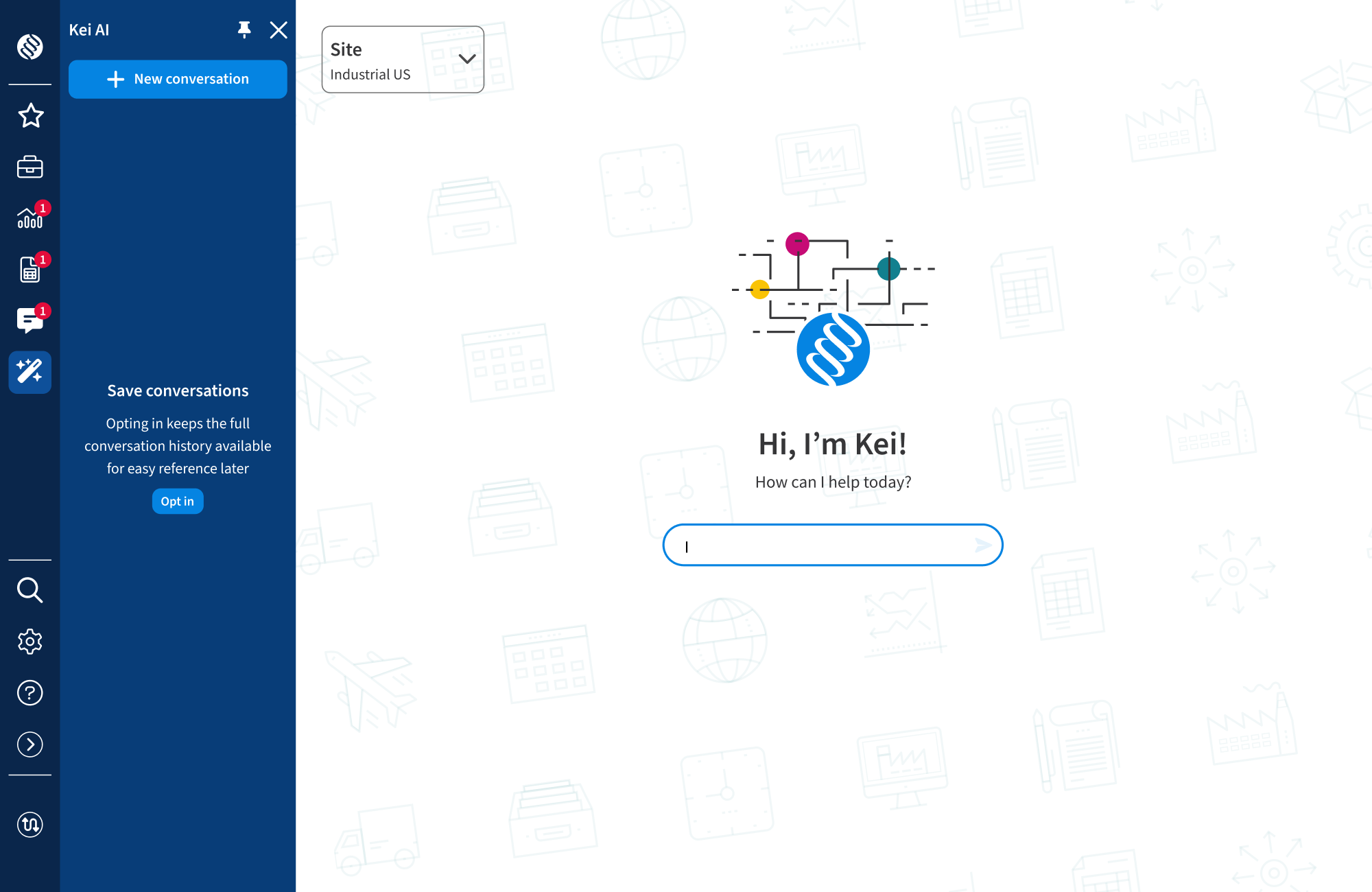Viewport: 1372px width, 892px height.
Task: Click the Kinaxis logo at sidebar top
Action: click(30, 47)
